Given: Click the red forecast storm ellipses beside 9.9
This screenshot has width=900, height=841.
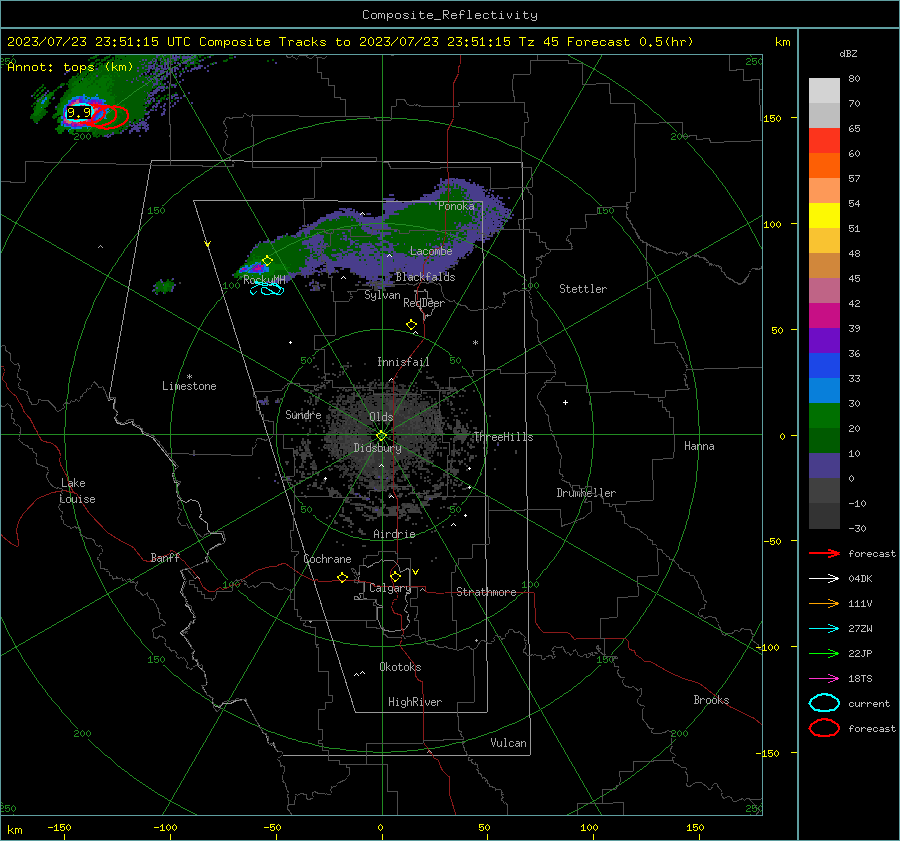Looking at the screenshot, I should (x=109, y=117).
